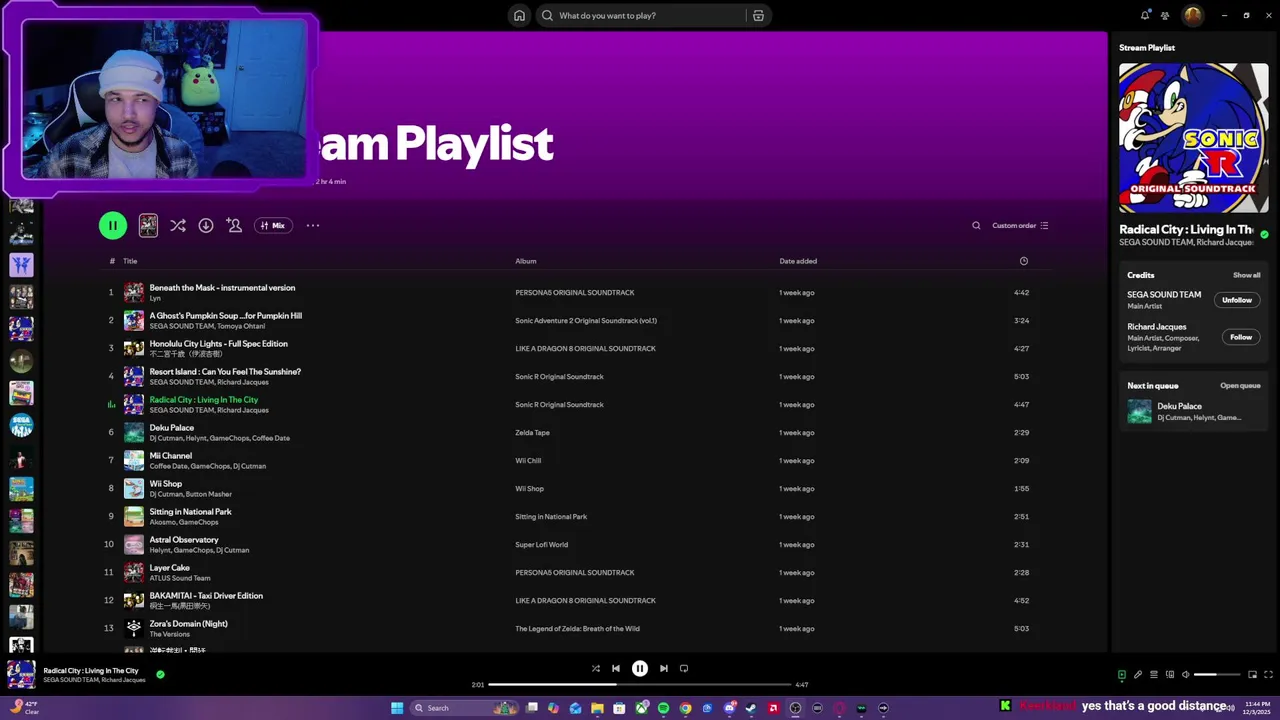
Task: Mute volume with speaker icon
Action: (1185, 675)
